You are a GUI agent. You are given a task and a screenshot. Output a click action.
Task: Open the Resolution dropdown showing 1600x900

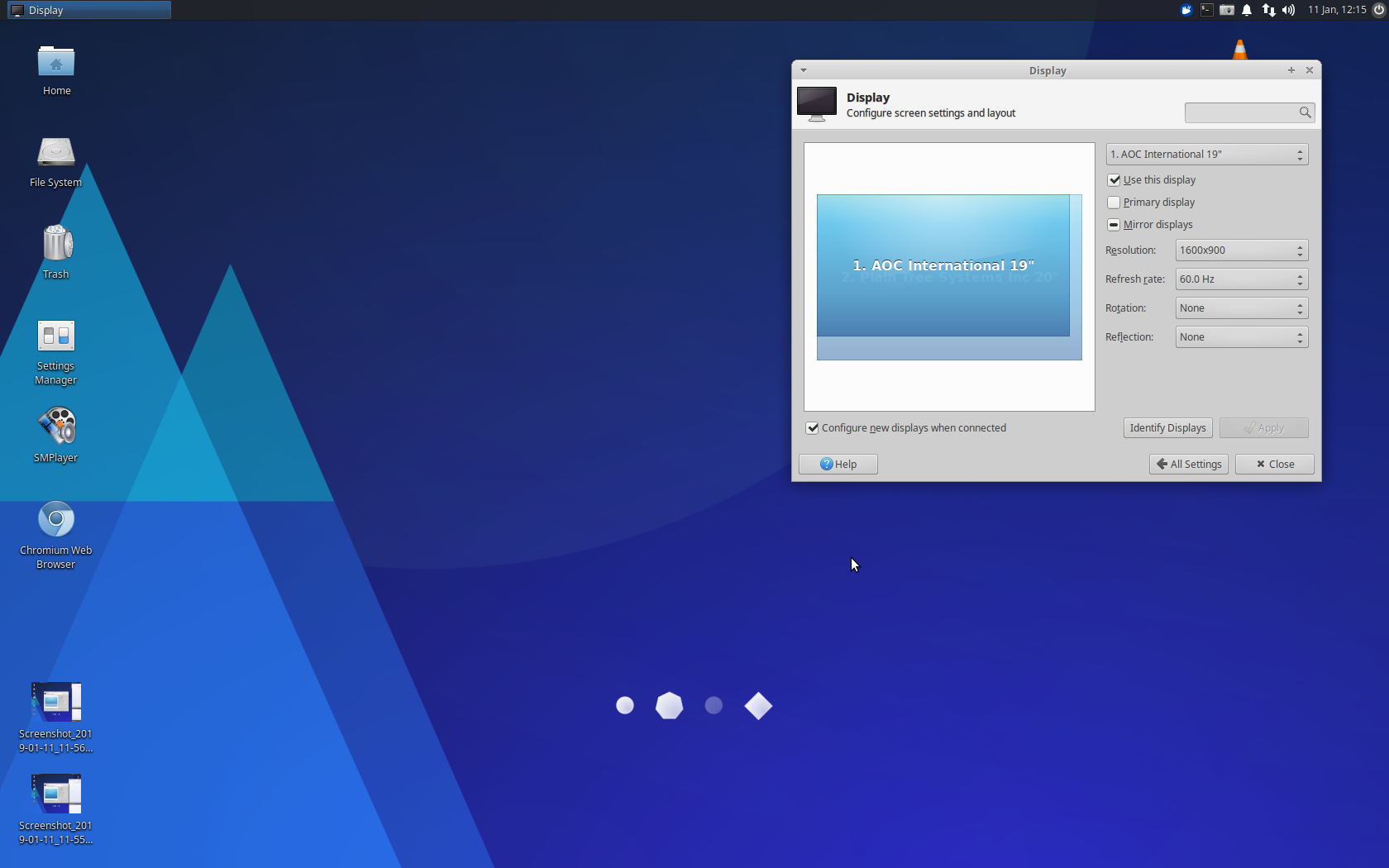pyautogui.click(x=1242, y=250)
